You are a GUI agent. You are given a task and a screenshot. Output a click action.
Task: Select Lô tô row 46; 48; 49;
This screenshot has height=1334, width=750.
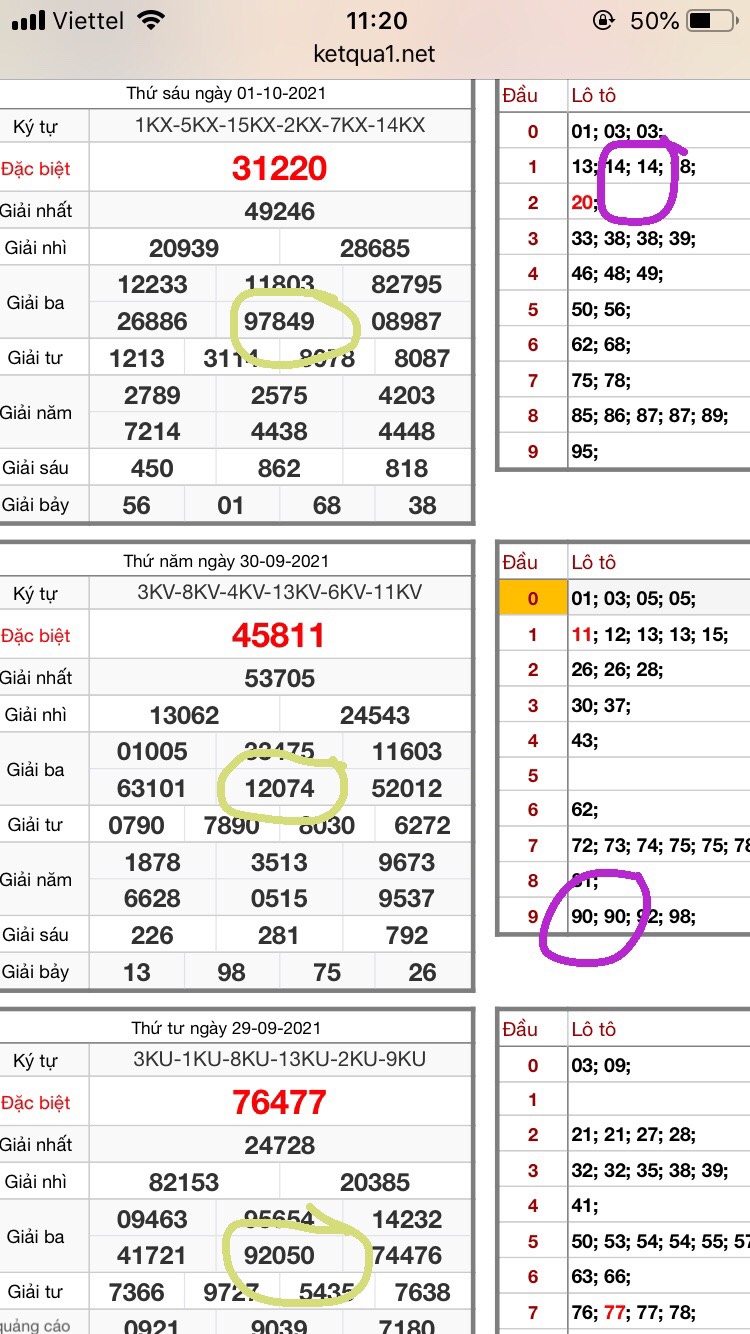coord(617,273)
